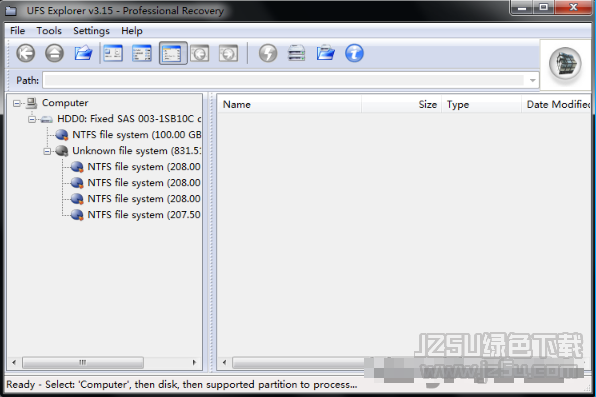
Task: Click the Up one level toolbar icon
Action: coord(54,53)
